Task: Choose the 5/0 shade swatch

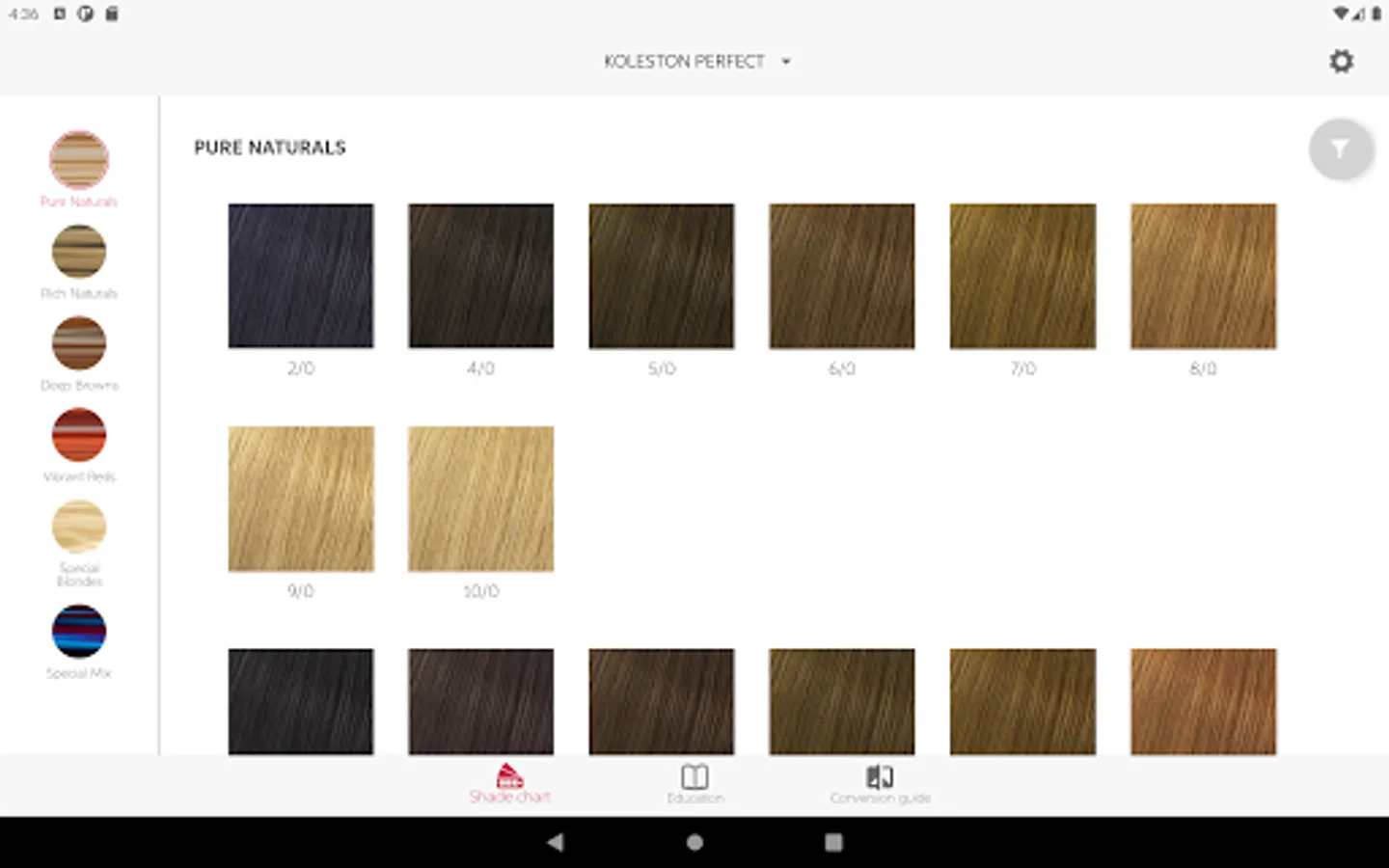Action: pyautogui.click(x=662, y=276)
